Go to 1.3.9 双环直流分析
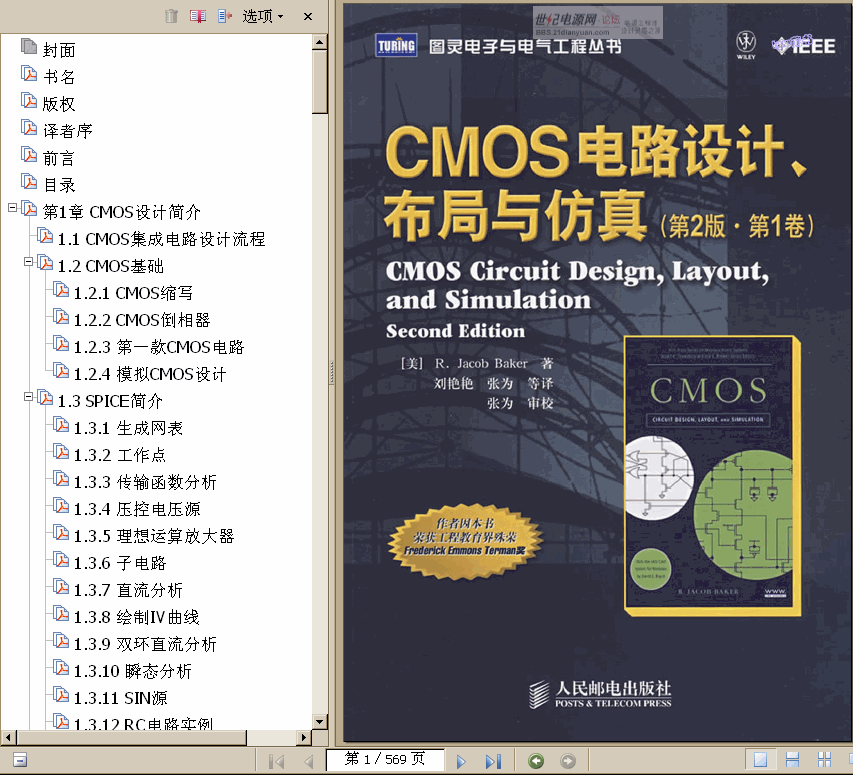Viewport: 853px width, 775px height. [x=145, y=644]
